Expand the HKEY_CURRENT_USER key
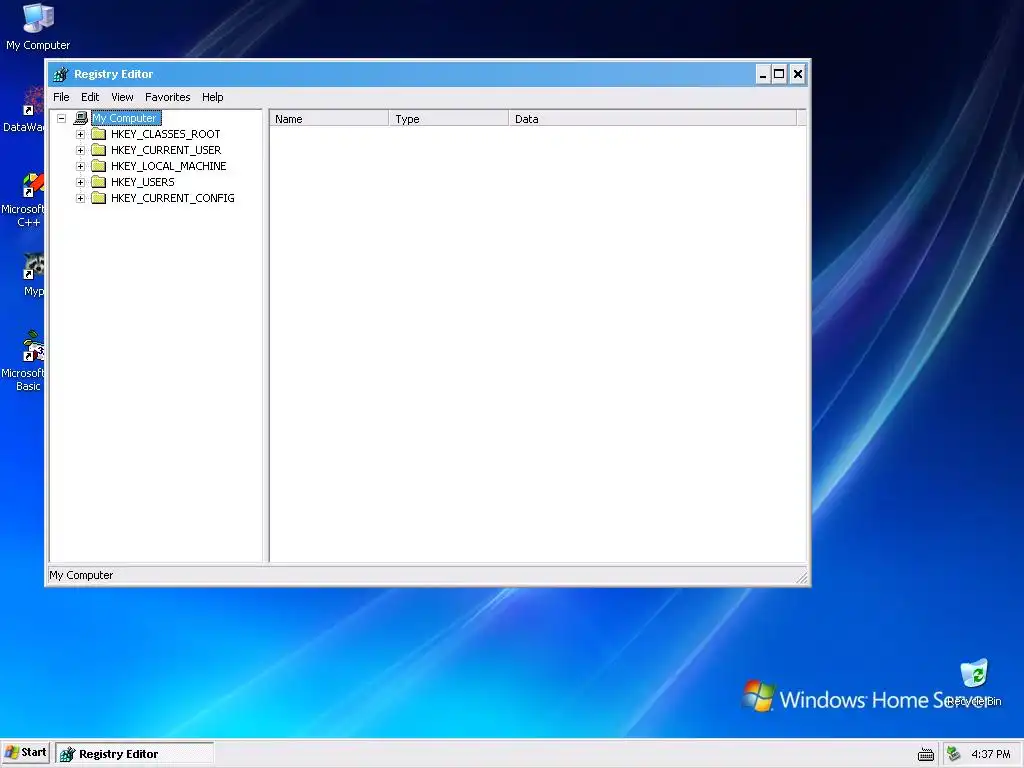 (80, 150)
